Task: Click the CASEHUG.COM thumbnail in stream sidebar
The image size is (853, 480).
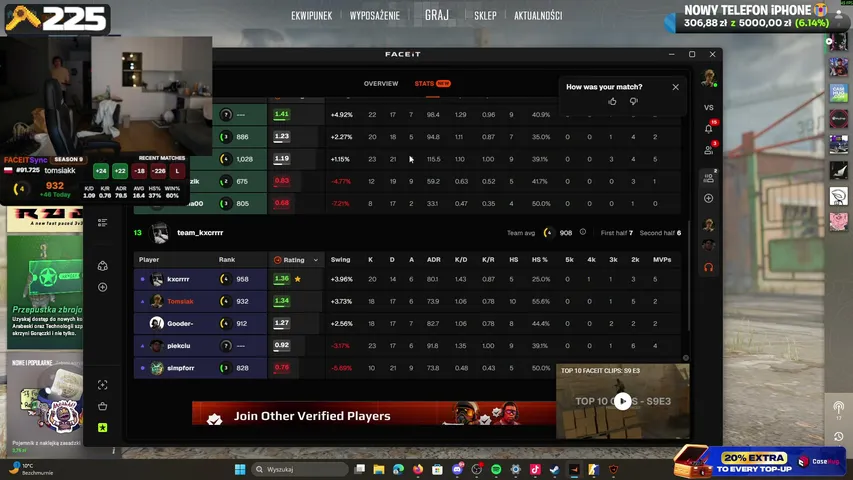Action: coord(838,93)
